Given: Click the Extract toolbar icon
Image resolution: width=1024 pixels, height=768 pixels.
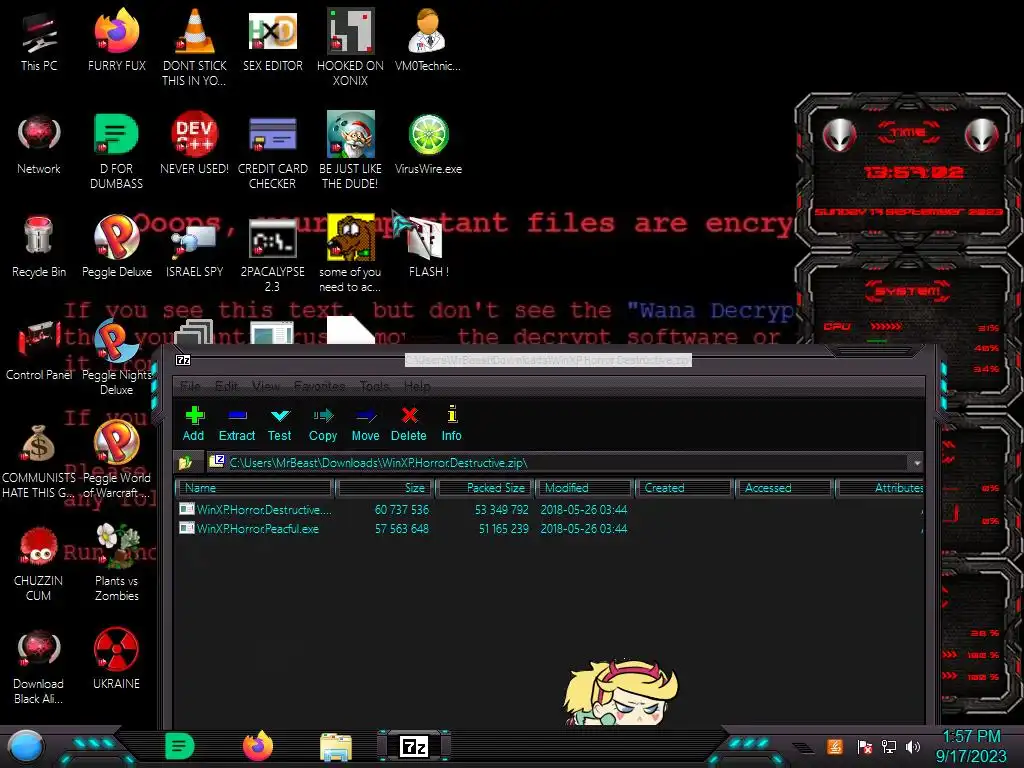Looking at the screenshot, I should coord(236,424).
